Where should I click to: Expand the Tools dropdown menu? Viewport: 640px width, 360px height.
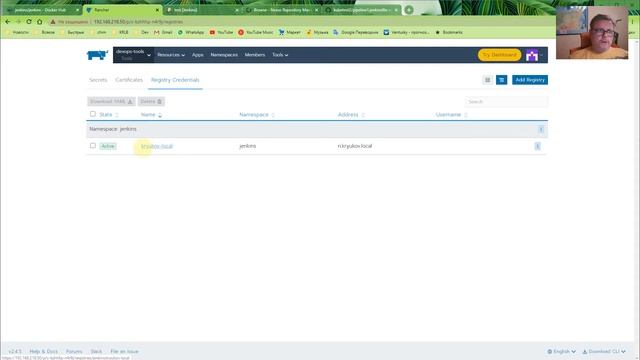[280, 55]
